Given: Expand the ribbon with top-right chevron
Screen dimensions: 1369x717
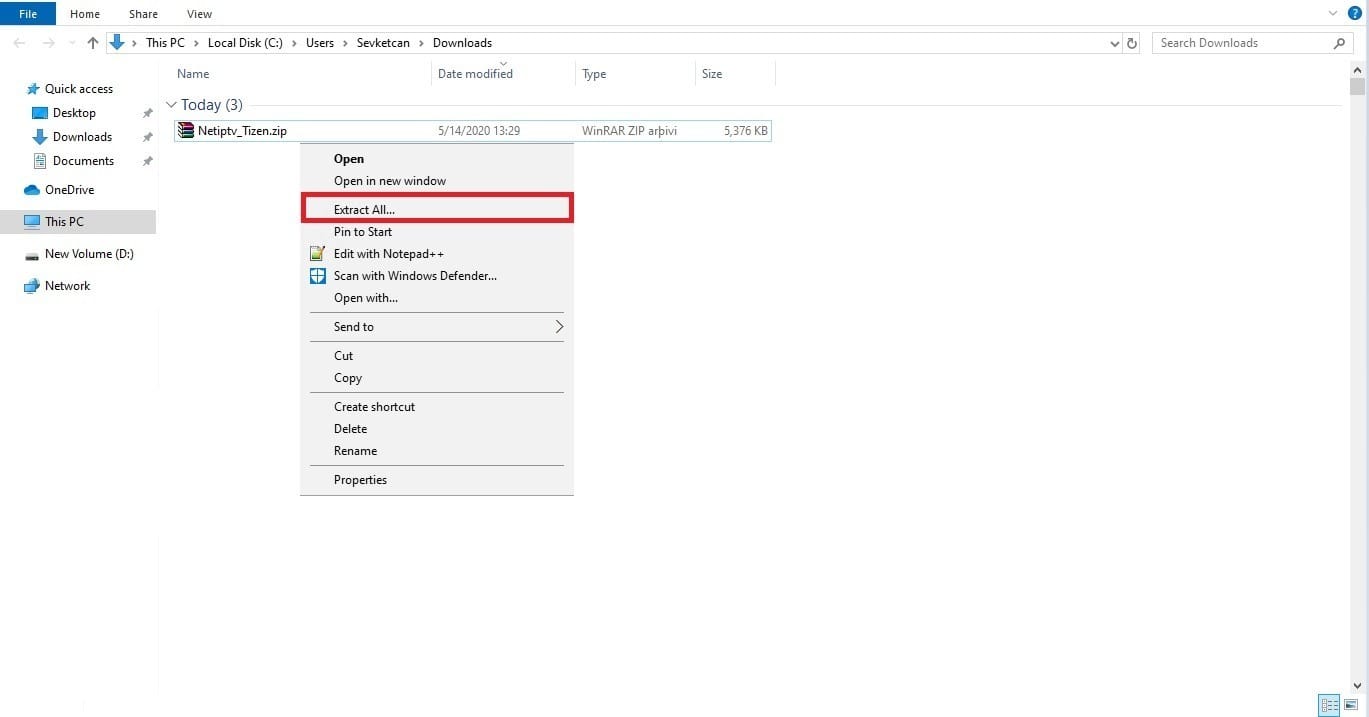Looking at the screenshot, I should [1333, 13].
